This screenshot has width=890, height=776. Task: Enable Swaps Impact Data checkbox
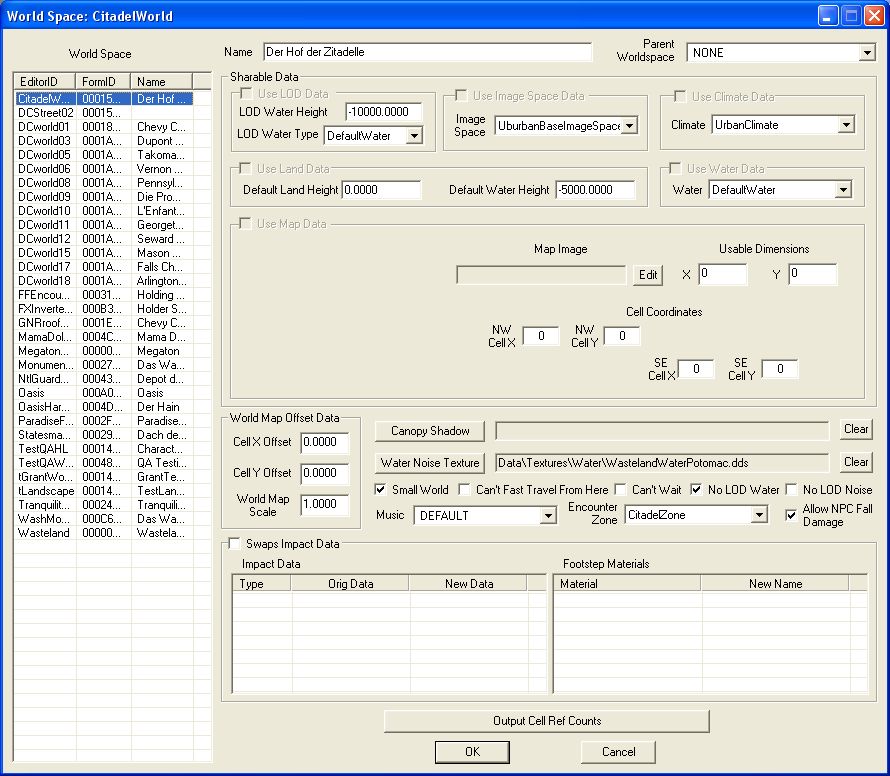click(234, 543)
